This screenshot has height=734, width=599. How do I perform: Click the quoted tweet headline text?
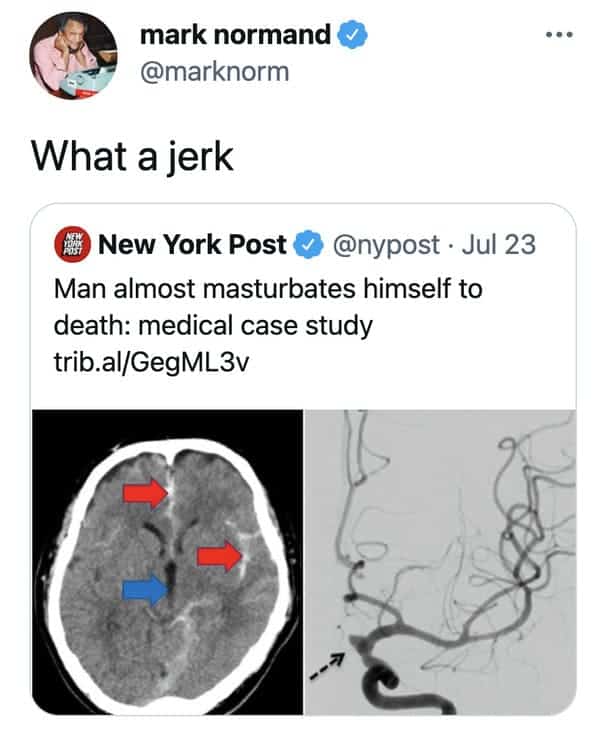(x=268, y=307)
